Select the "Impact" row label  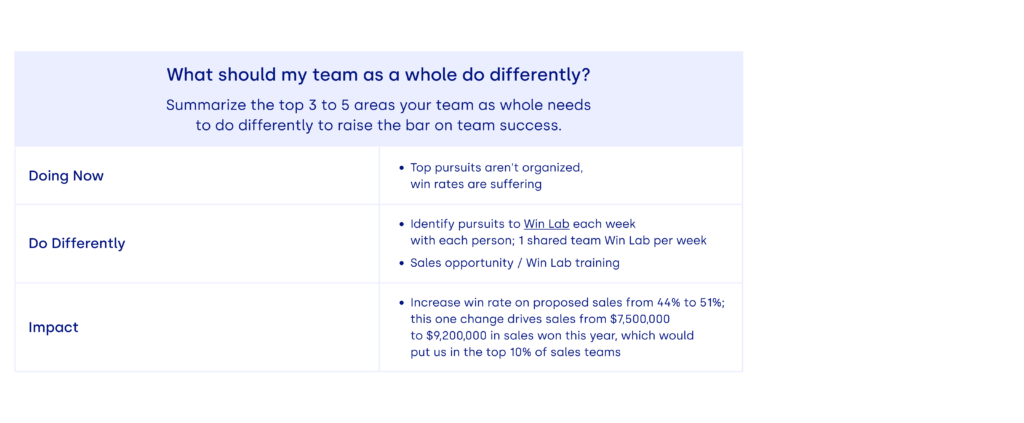click(x=53, y=327)
